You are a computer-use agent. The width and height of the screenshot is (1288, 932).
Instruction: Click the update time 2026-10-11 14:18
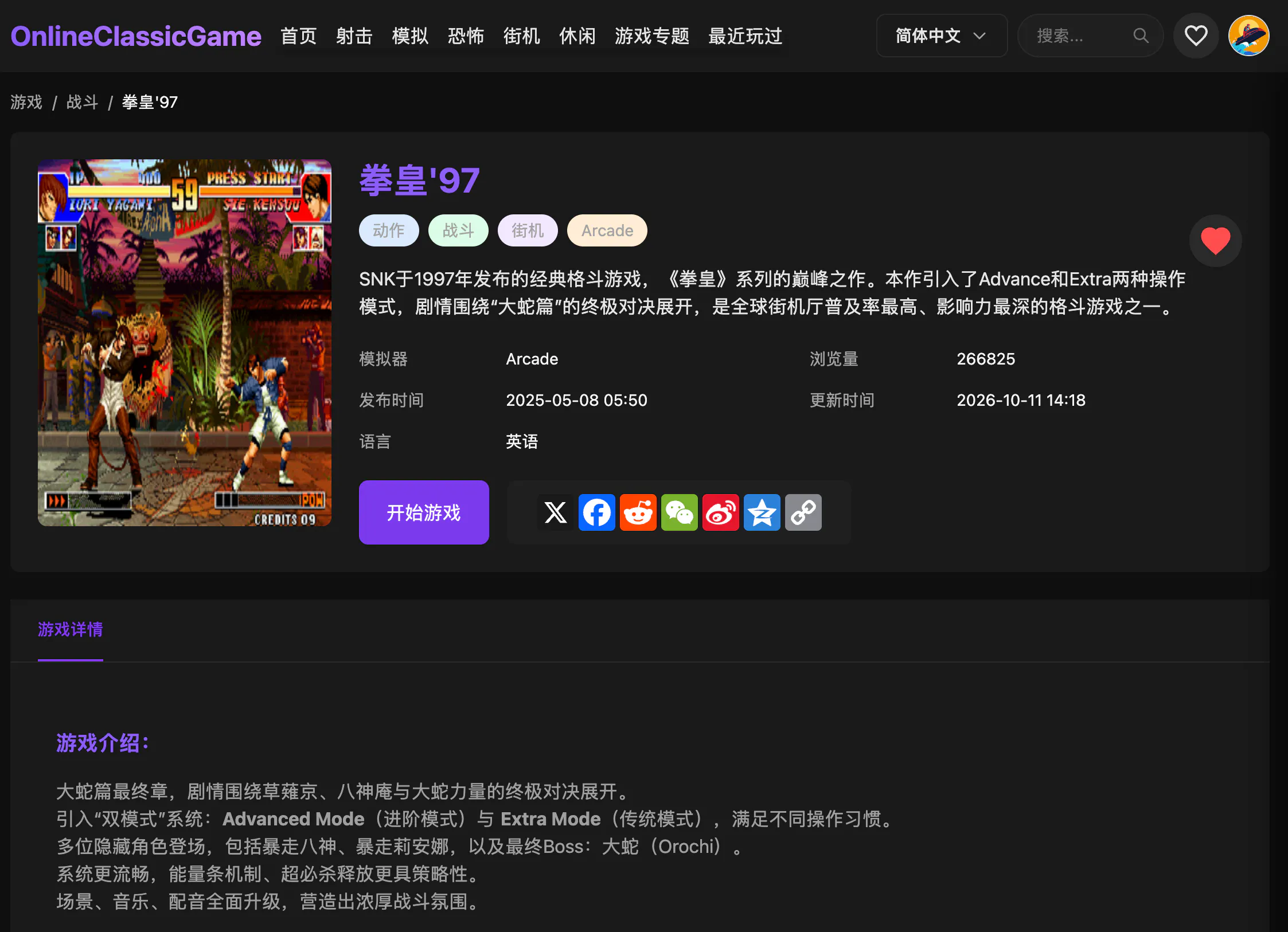coord(1021,400)
